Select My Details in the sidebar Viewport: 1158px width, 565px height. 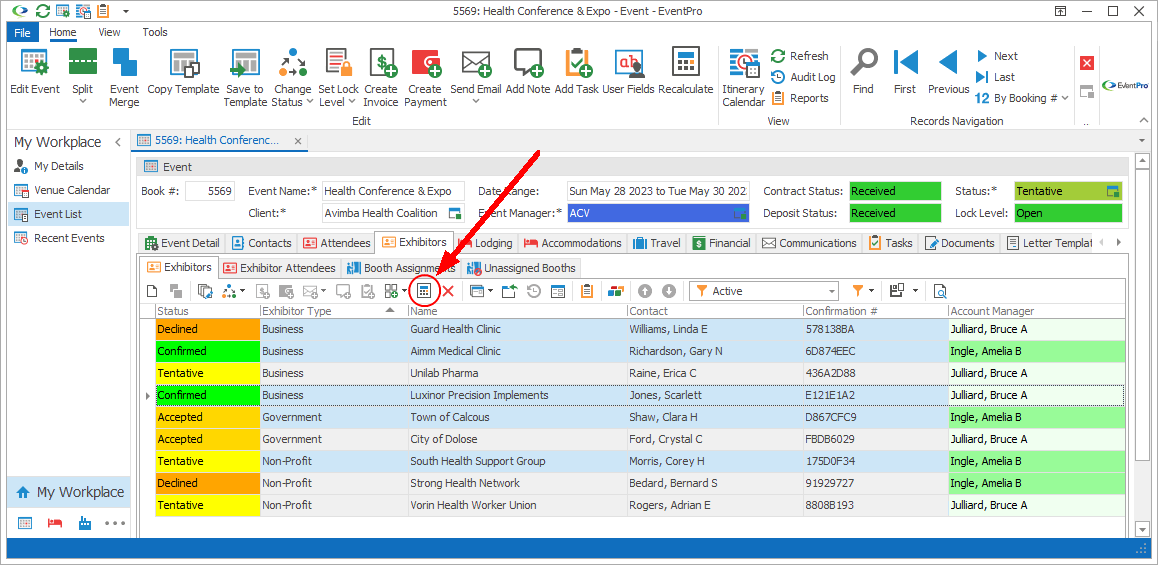[58, 166]
